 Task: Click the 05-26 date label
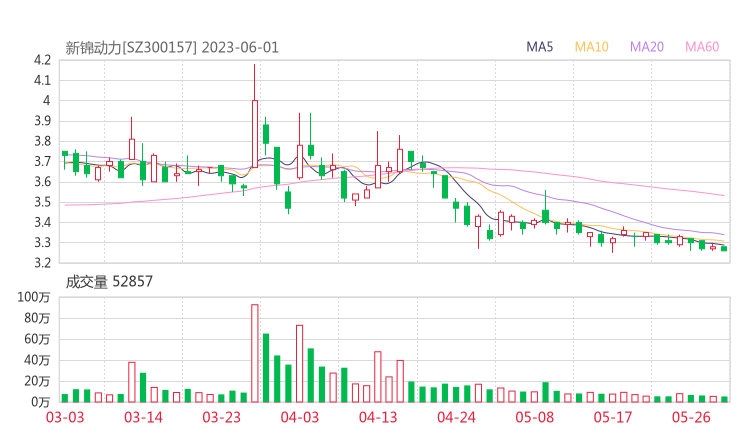[x=691, y=417]
